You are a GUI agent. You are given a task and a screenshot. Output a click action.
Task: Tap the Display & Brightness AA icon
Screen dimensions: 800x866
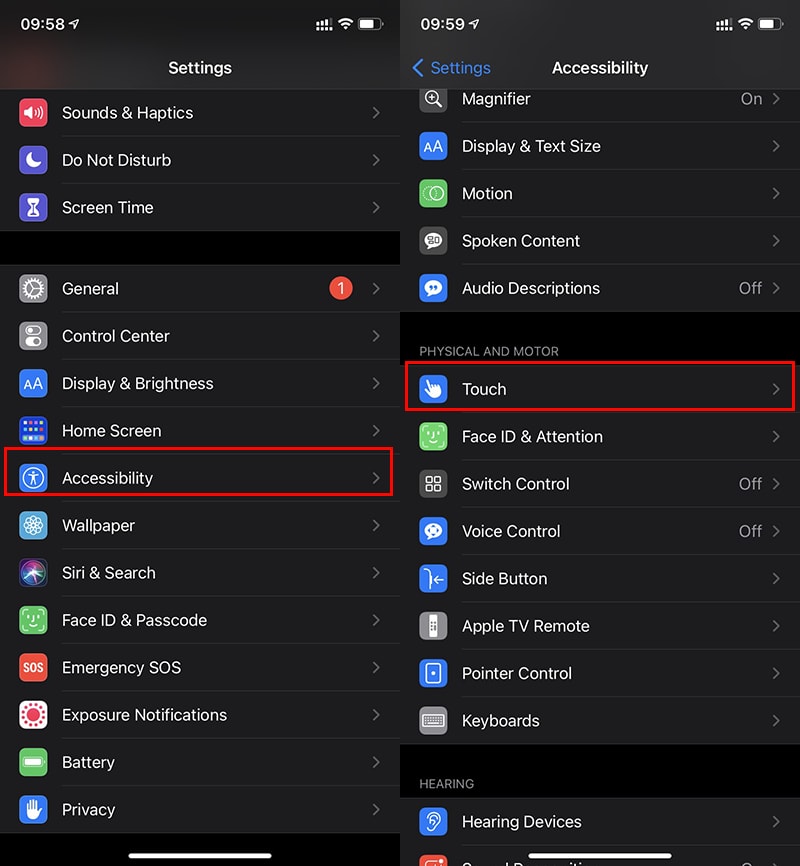tap(33, 383)
